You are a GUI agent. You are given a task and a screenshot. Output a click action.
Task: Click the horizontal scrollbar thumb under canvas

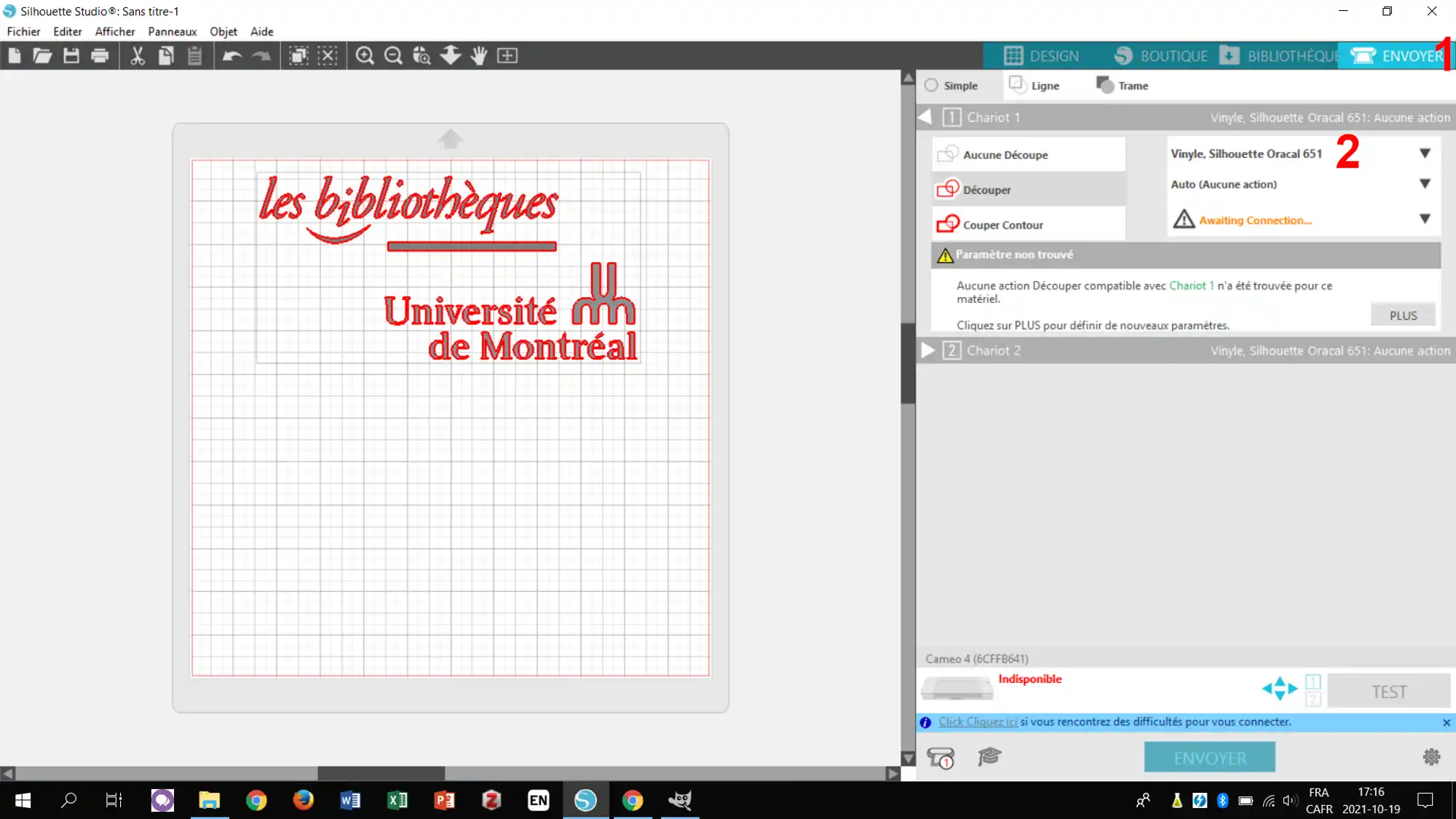(381, 773)
